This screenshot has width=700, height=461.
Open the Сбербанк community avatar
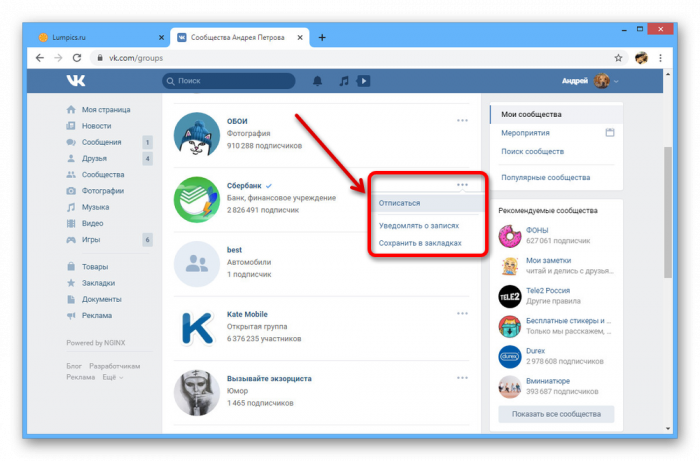click(198, 198)
